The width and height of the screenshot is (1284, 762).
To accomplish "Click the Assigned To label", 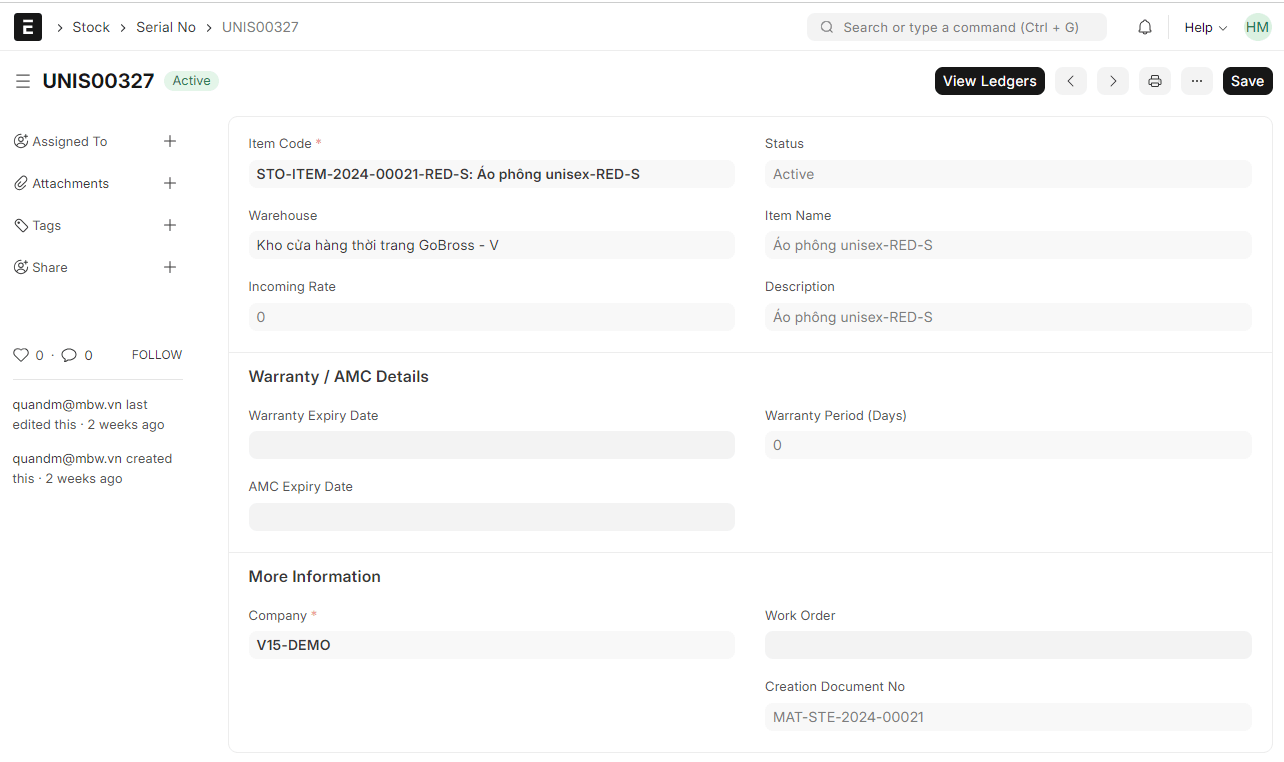I will pyautogui.click(x=69, y=141).
